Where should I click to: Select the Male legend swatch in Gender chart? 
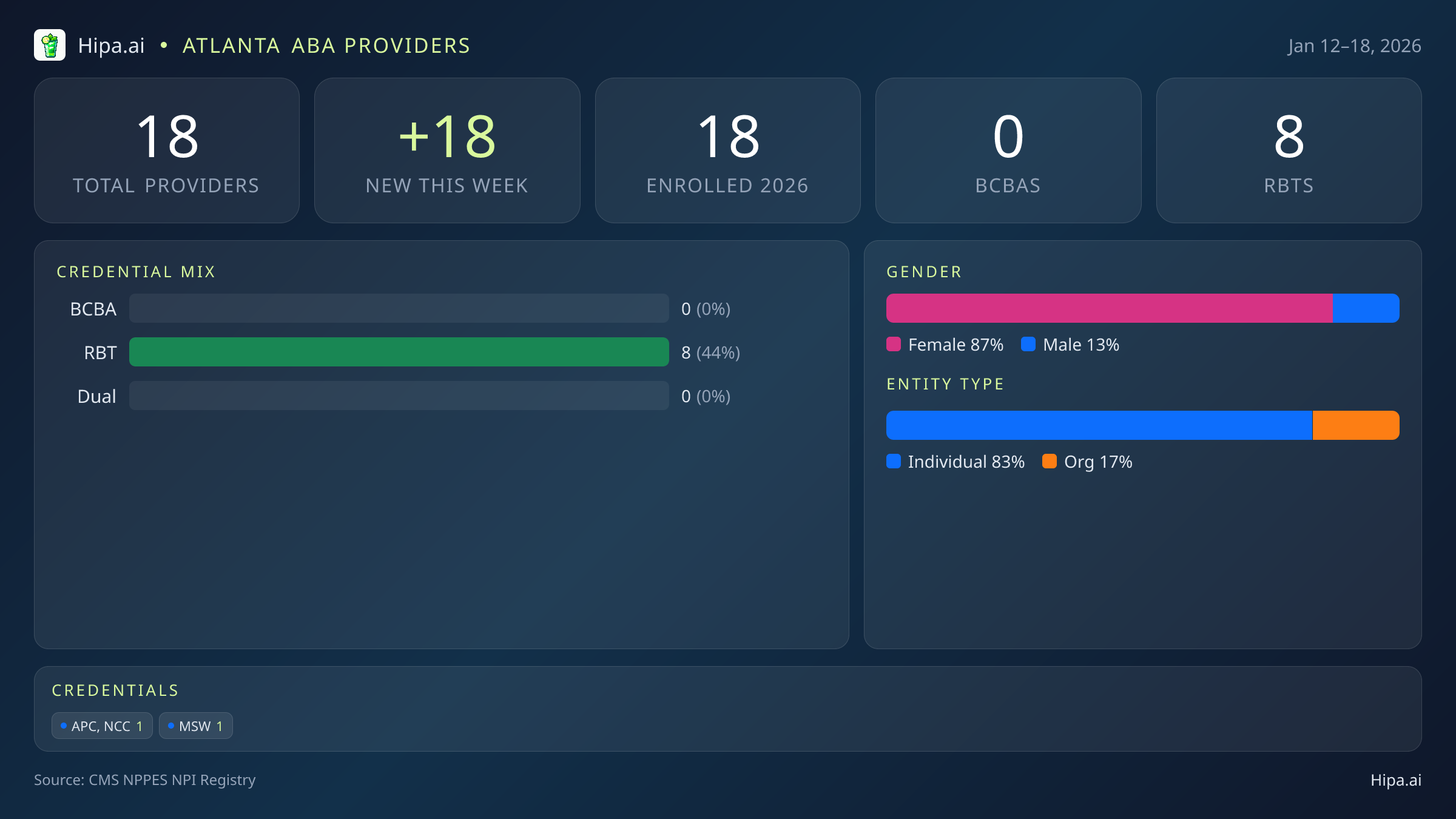coord(1030,345)
